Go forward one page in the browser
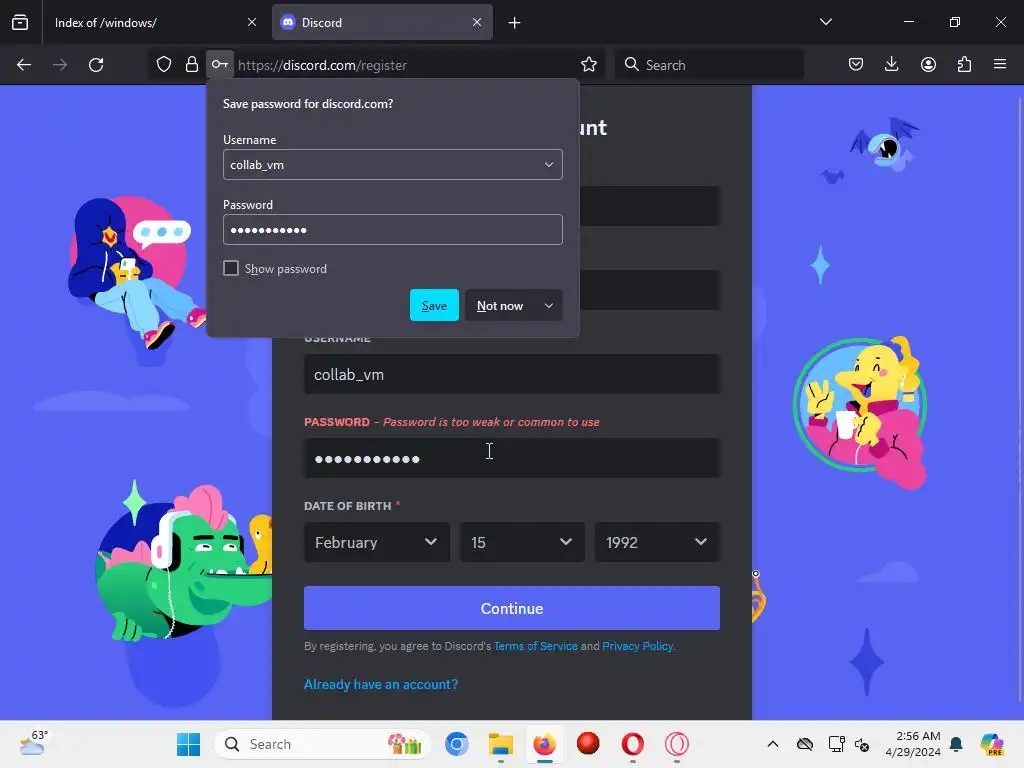Image resolution: width=1024 pixels, height=768 pixels. pos(60,65)
